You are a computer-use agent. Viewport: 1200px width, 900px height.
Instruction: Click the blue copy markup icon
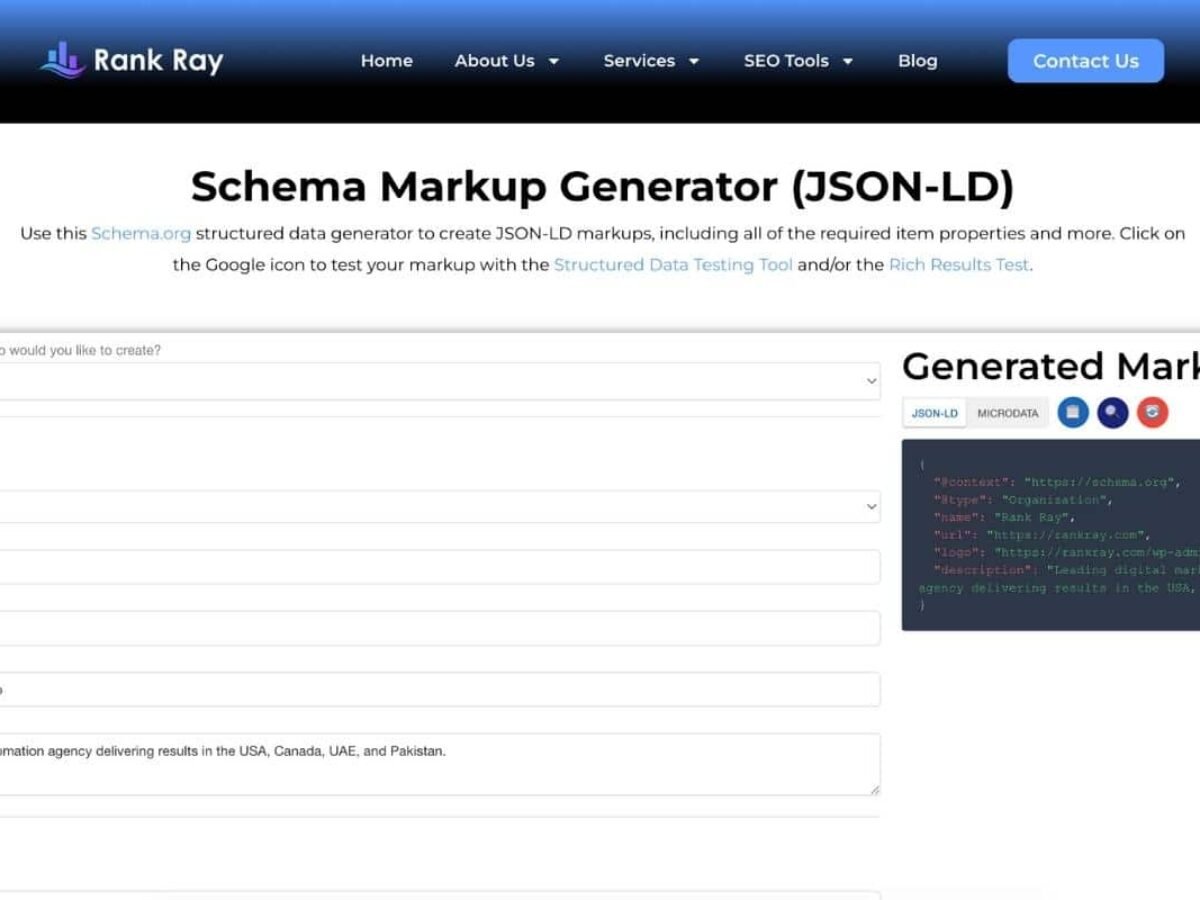click(1073, 412)
